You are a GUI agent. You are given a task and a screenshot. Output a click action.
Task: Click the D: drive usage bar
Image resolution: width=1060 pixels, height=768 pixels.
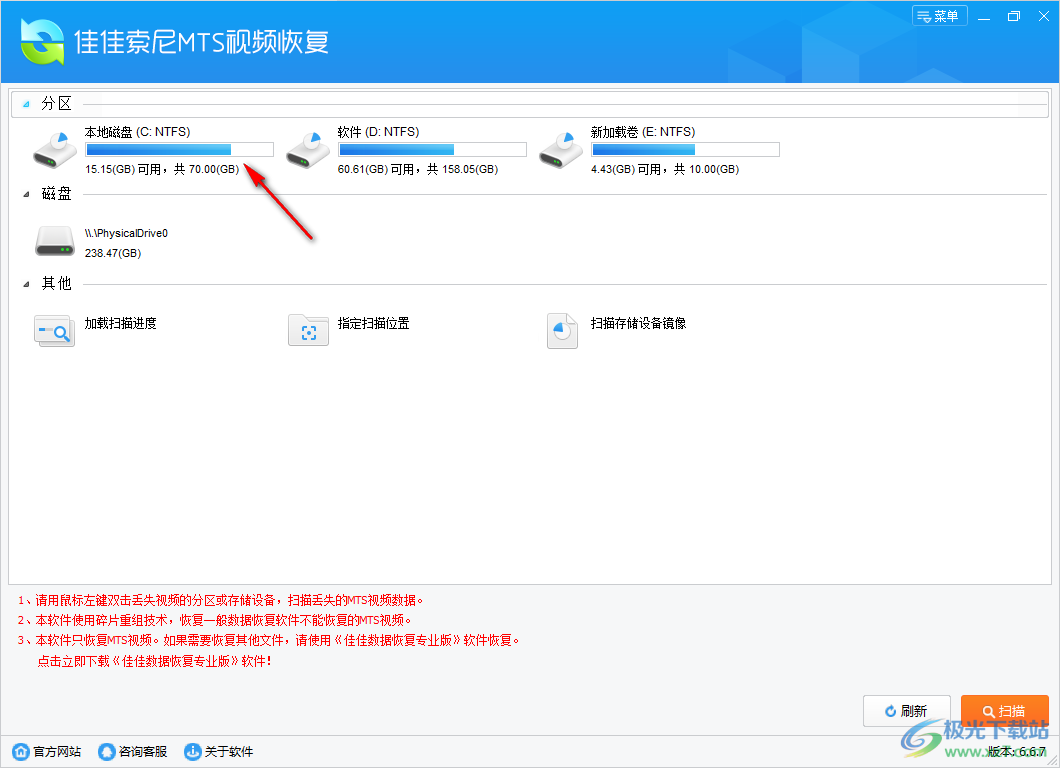[x=432, y=149]
